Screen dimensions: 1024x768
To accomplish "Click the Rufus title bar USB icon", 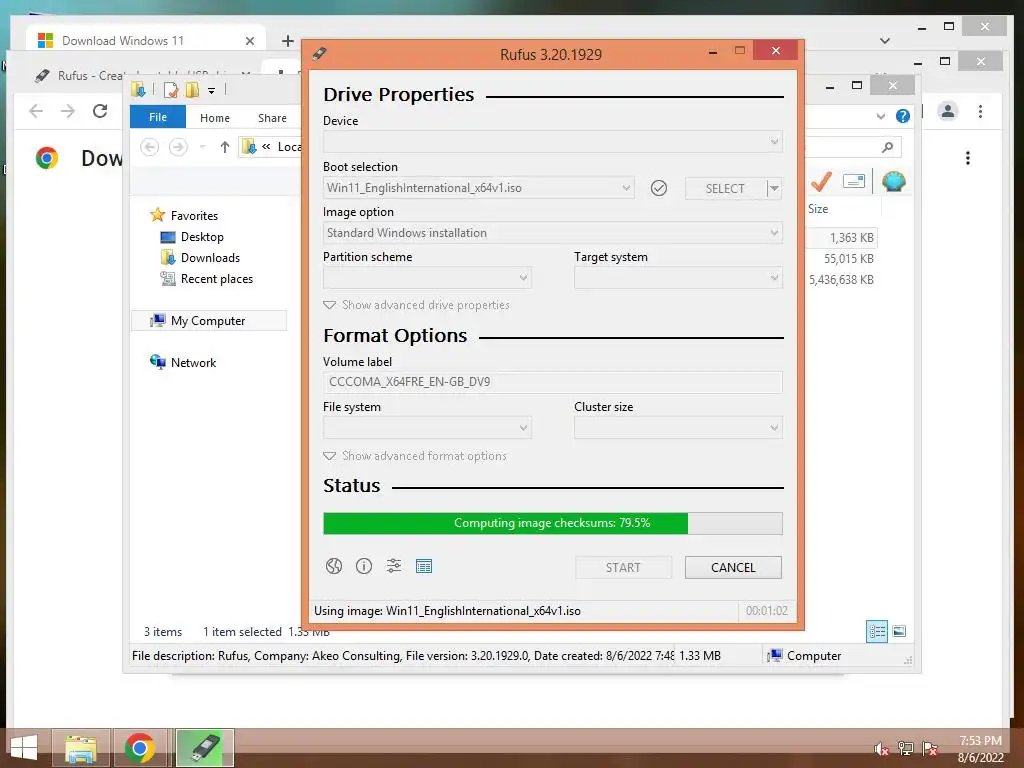I will click(x=319, y=54).
